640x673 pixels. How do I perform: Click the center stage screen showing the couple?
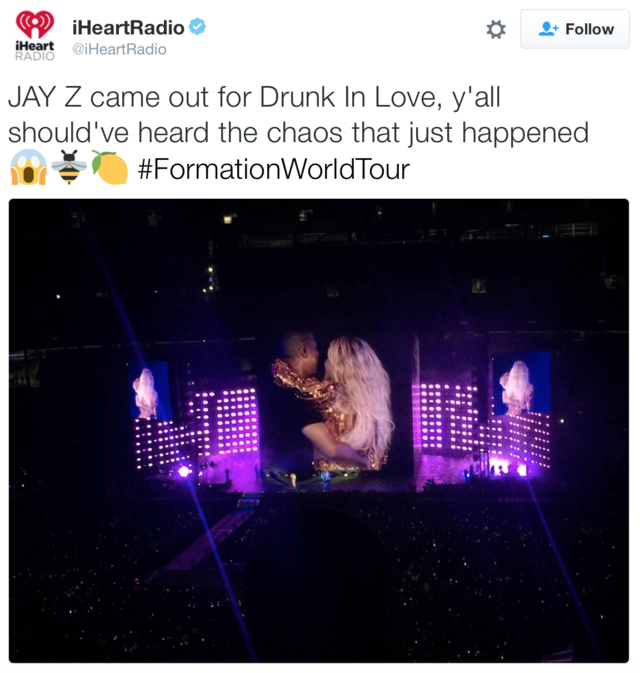(x=333, y=401)
